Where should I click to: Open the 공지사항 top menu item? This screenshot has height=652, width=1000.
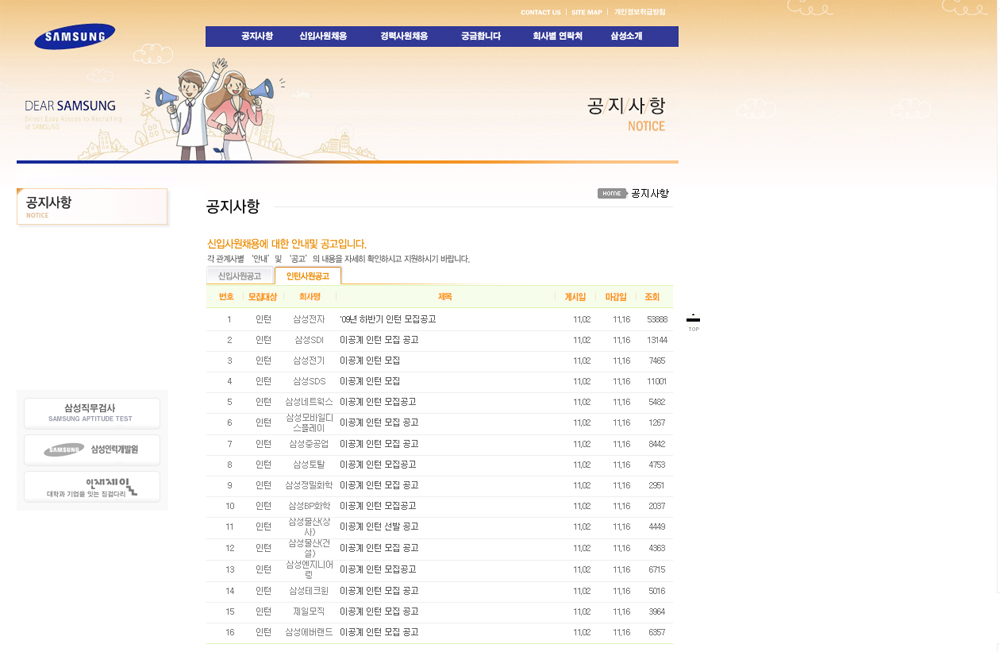[x=257, y=36]
